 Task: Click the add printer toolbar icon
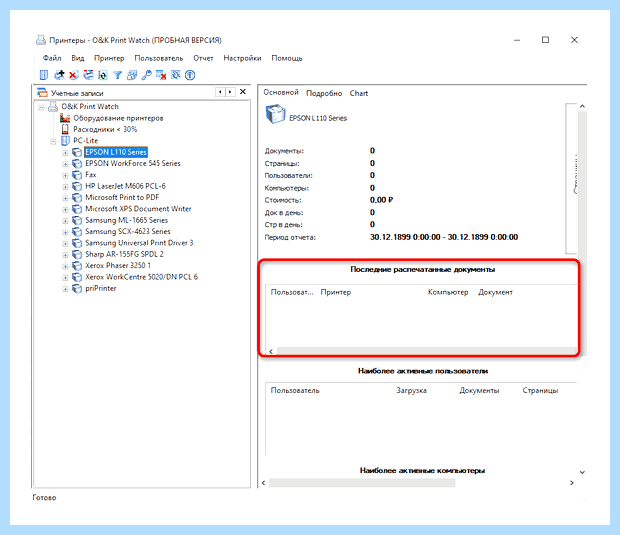pyautogui.click(x=59, y=75)
